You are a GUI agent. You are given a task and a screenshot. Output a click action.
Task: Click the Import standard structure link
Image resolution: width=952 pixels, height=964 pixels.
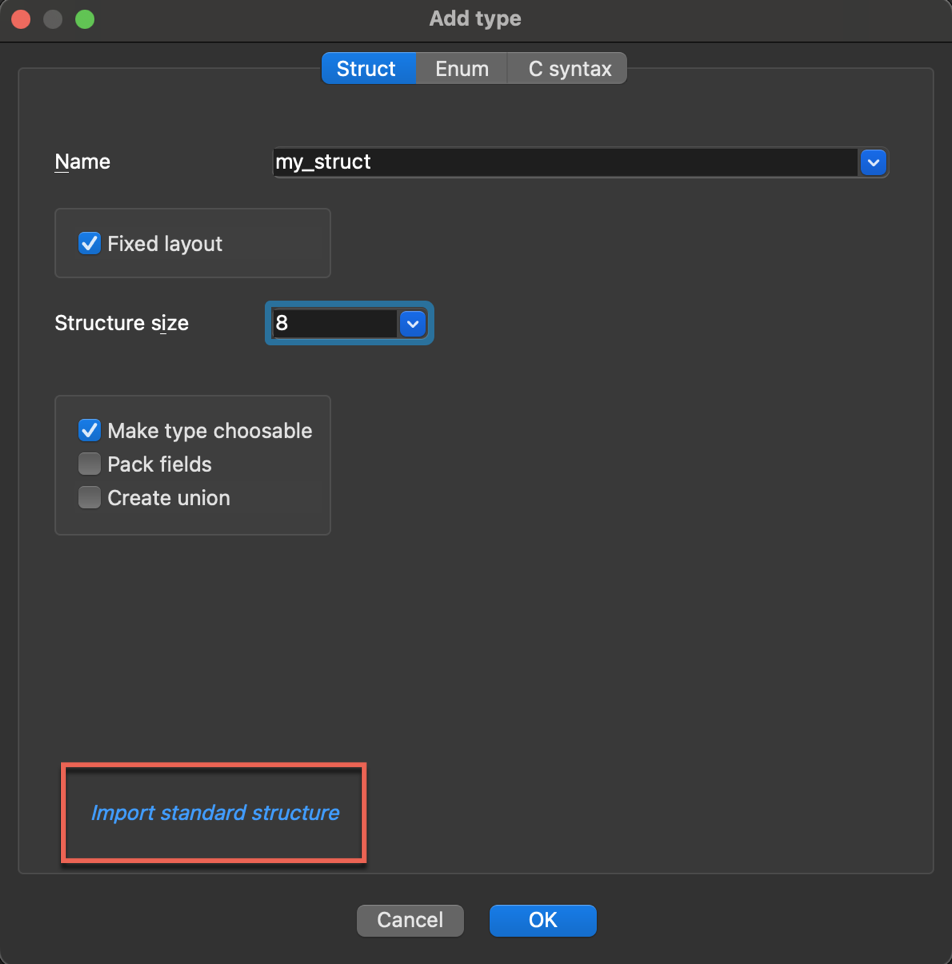coord(213,813)
